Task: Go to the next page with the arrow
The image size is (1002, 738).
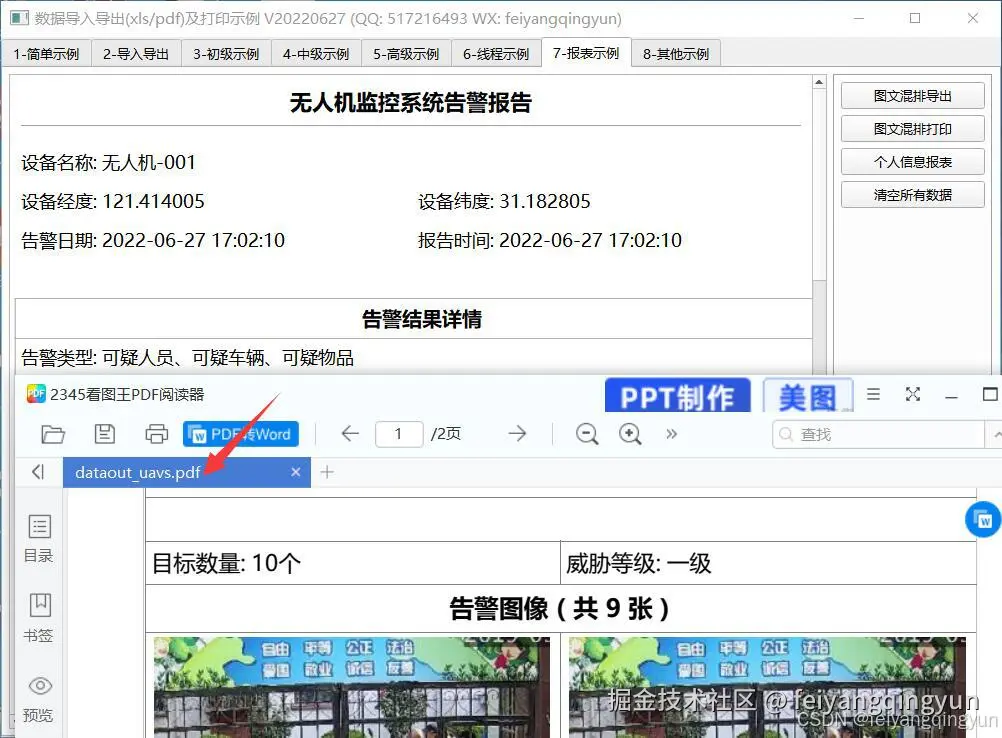Action: coord(517,434)
